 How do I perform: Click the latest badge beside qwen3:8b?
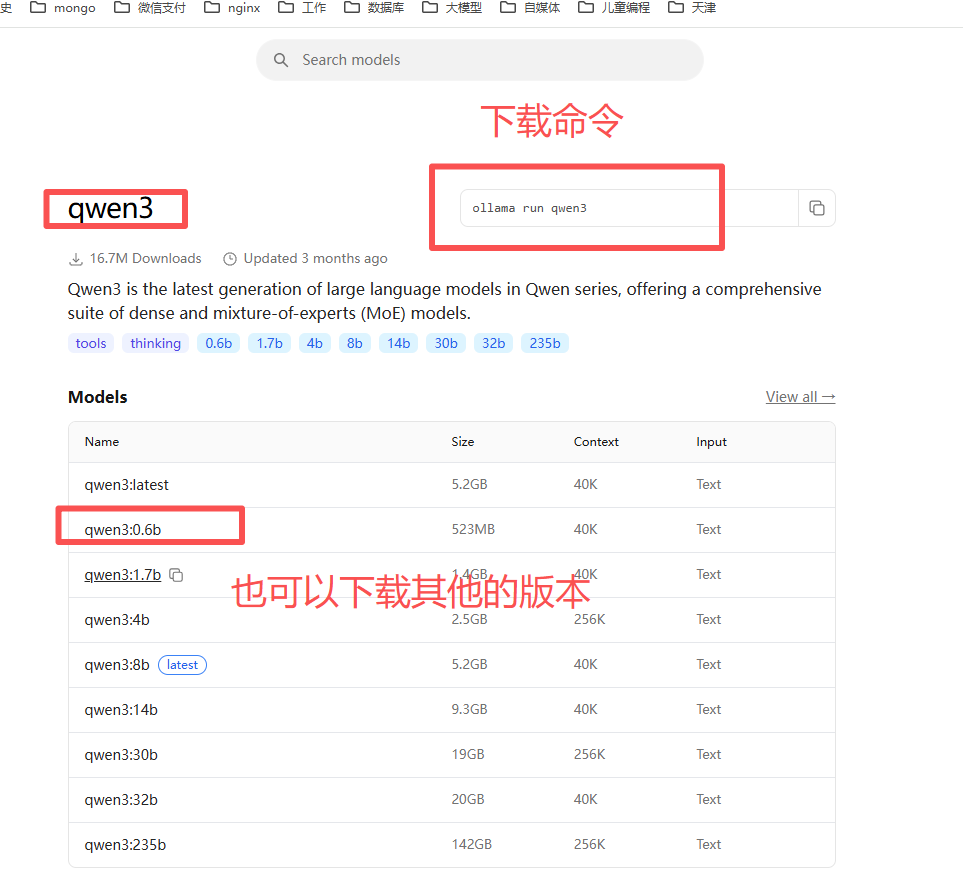182,665
